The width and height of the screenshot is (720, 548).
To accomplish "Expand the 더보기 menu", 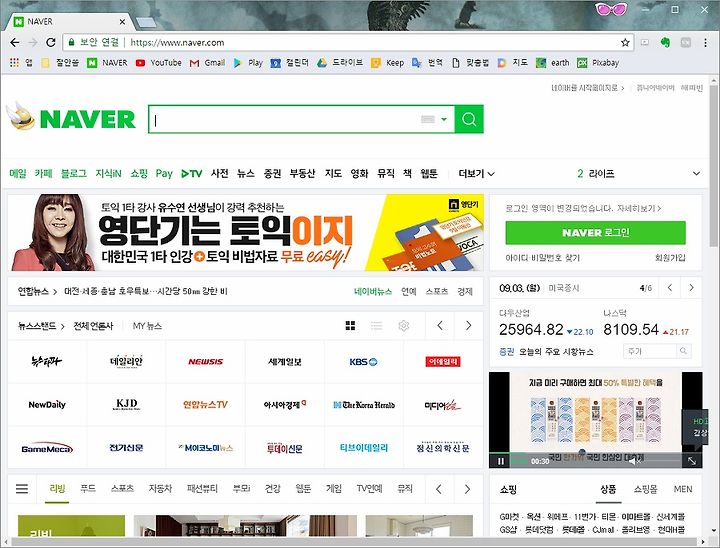I will click(477, 174).
